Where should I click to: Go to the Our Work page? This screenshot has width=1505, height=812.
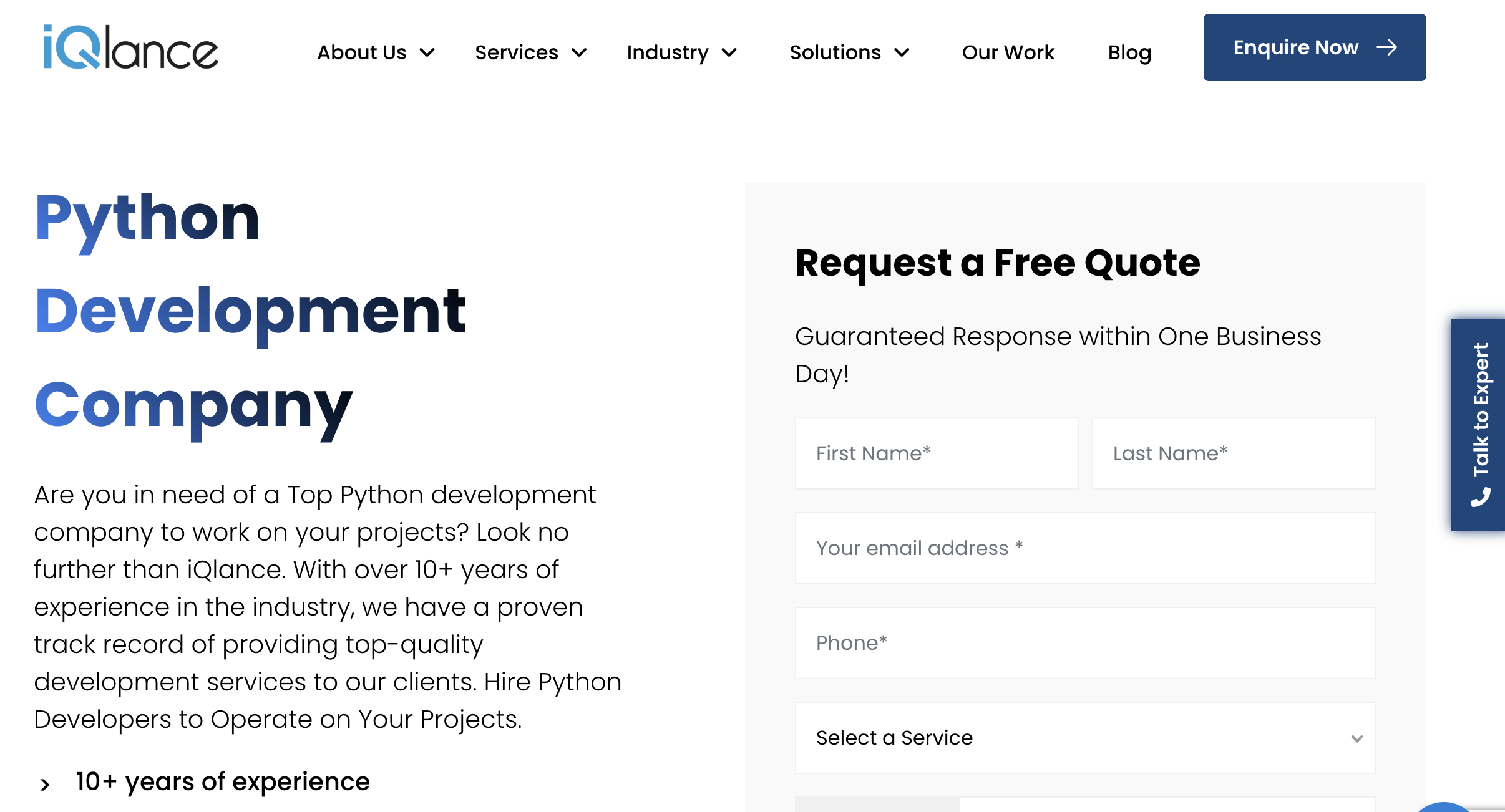(1008, 52)
